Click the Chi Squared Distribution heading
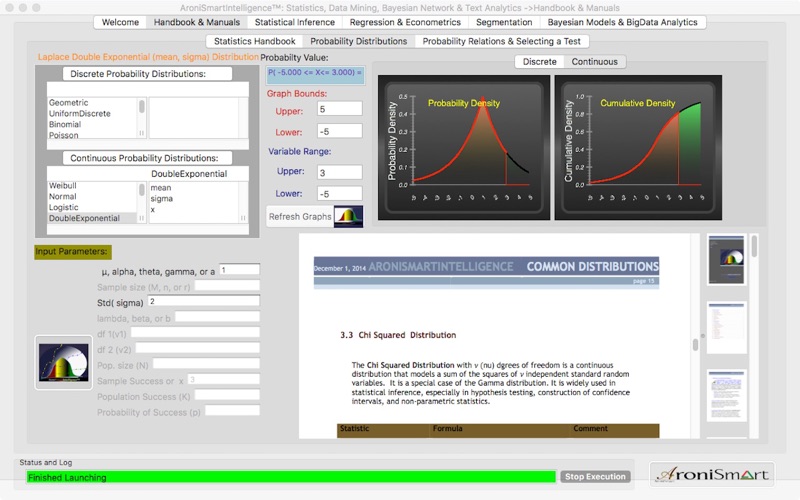This screenshot has width=800, height=500. [x=398, y=335]
